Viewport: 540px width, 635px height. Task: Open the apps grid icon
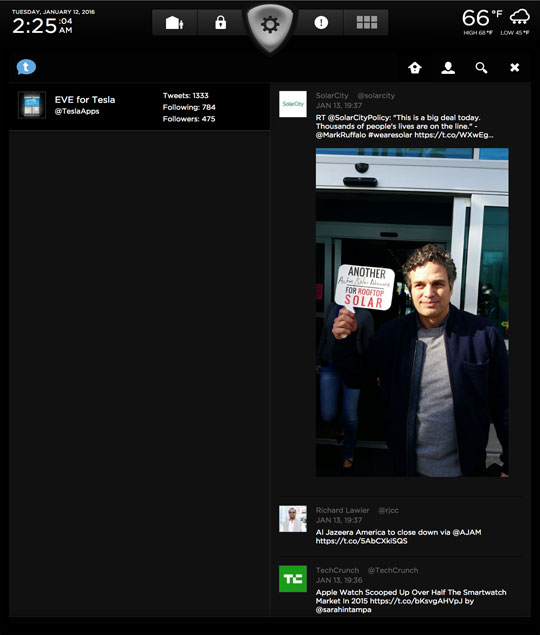[x=366, y=22]
